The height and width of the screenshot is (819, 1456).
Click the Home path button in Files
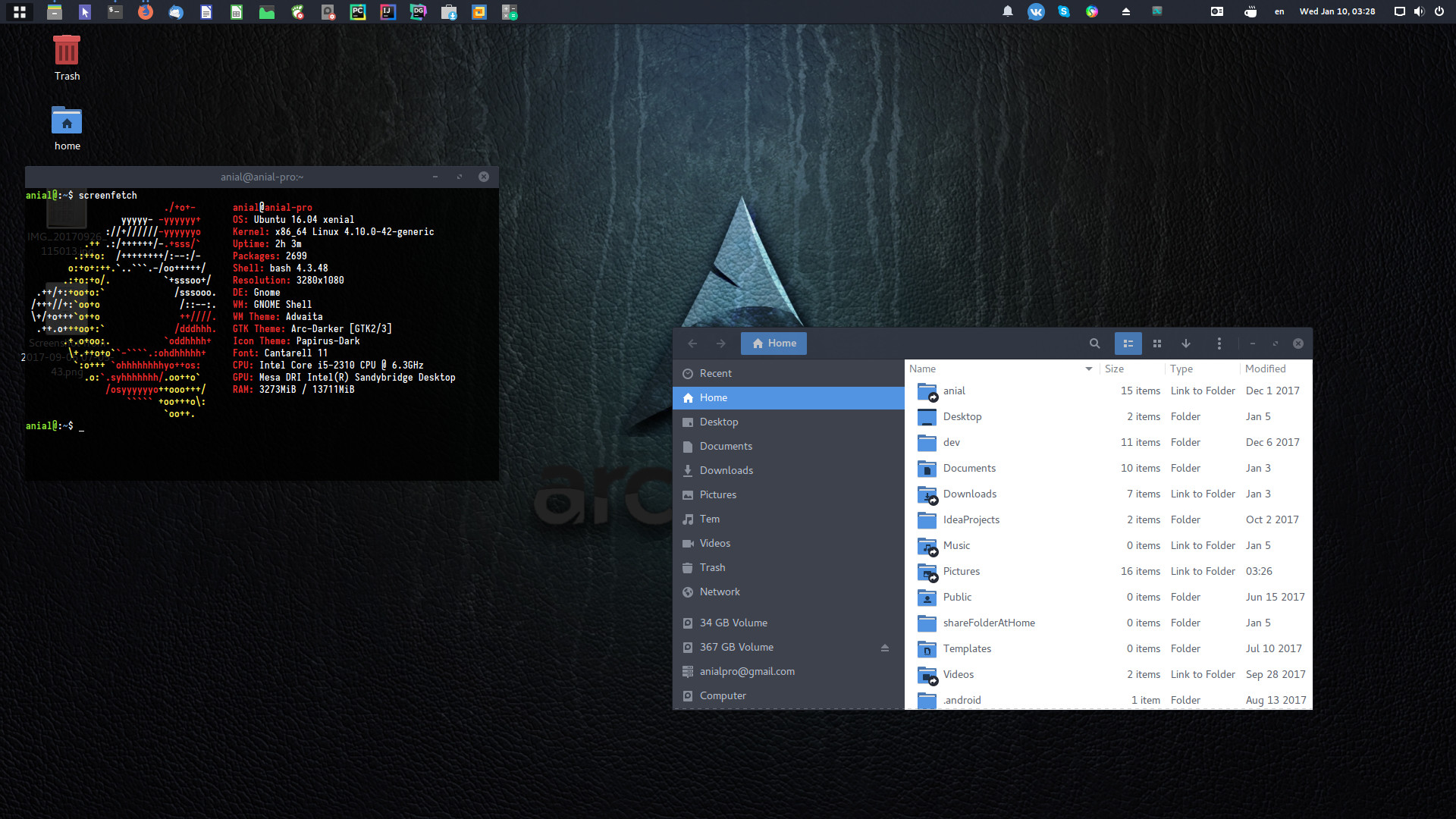point(773,344)
